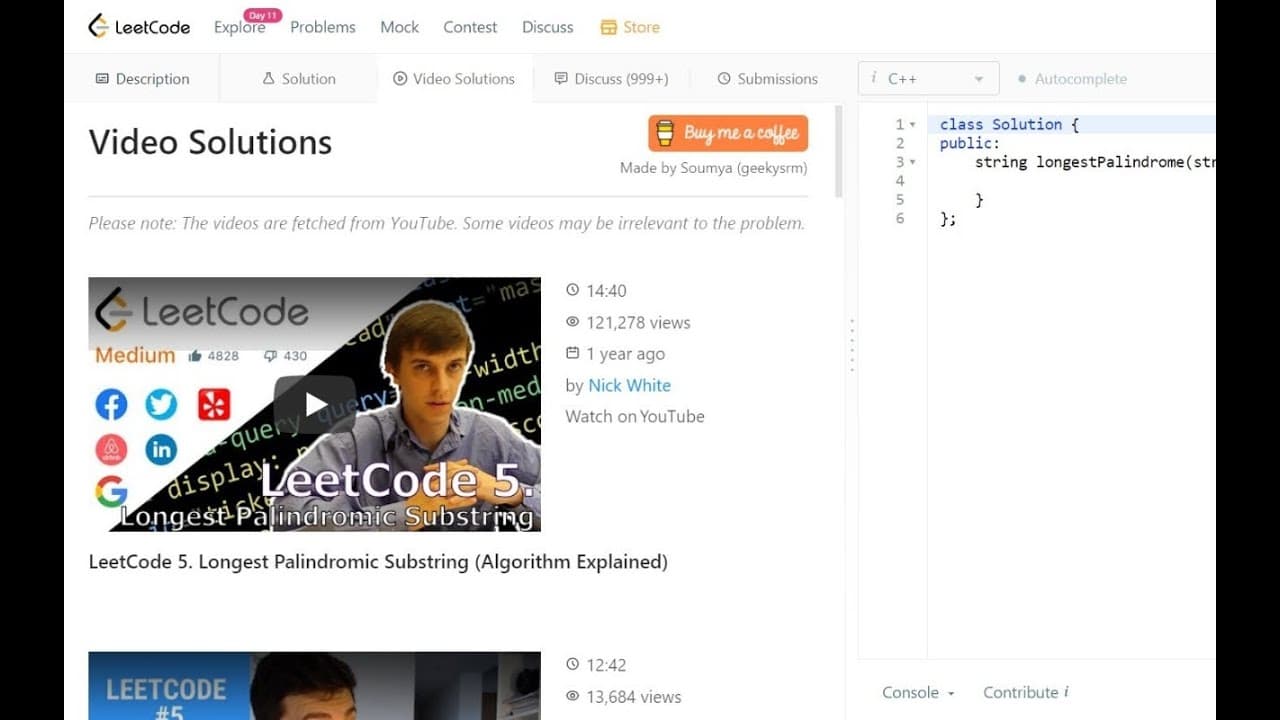Click the Submissions clock icon
Viewport: 1280px width, 720px height.
click(x=724, y=78)
